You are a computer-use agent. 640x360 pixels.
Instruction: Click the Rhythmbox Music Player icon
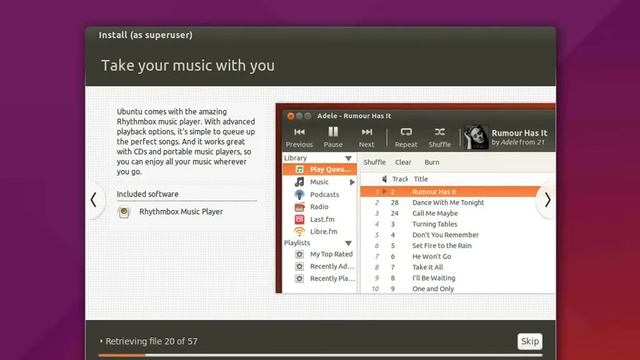point(124,212)
